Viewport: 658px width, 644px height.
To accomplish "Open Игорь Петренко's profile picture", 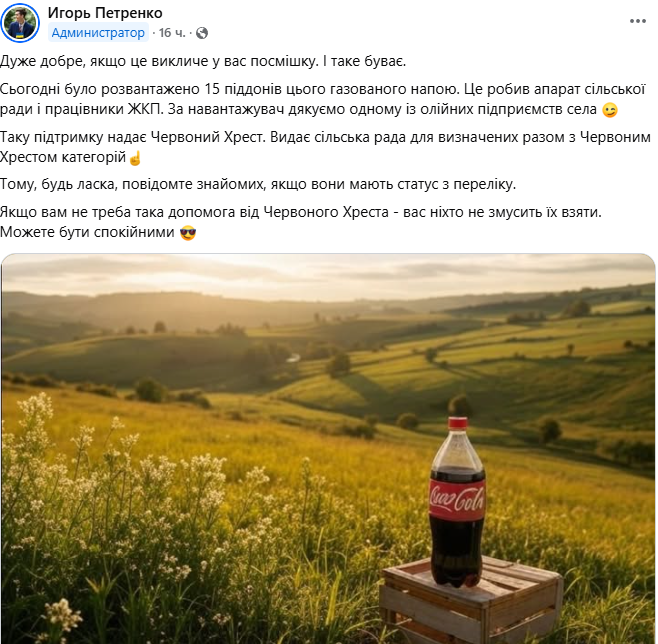I will [x=20, y=23].
